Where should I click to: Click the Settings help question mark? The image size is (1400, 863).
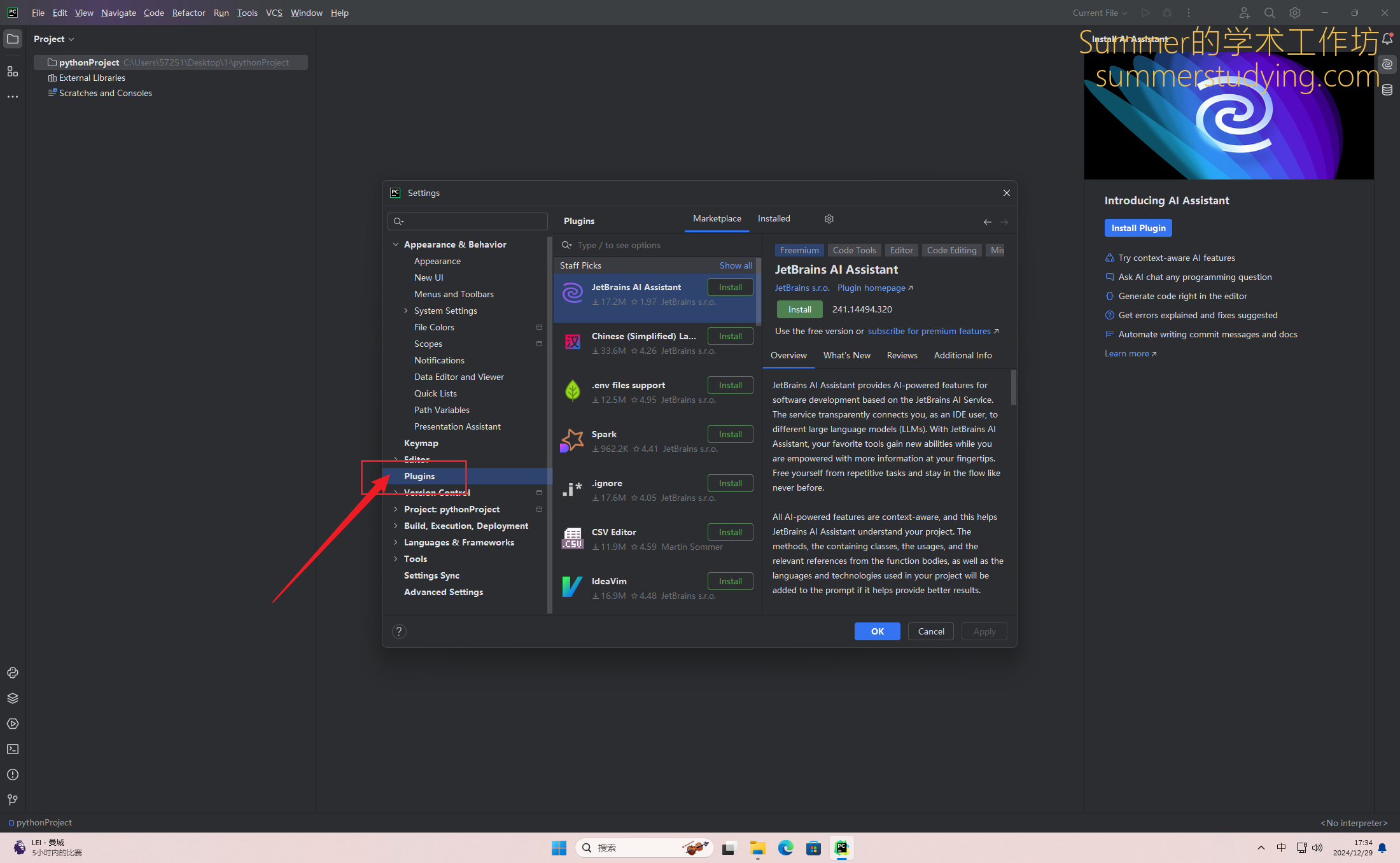399,631
